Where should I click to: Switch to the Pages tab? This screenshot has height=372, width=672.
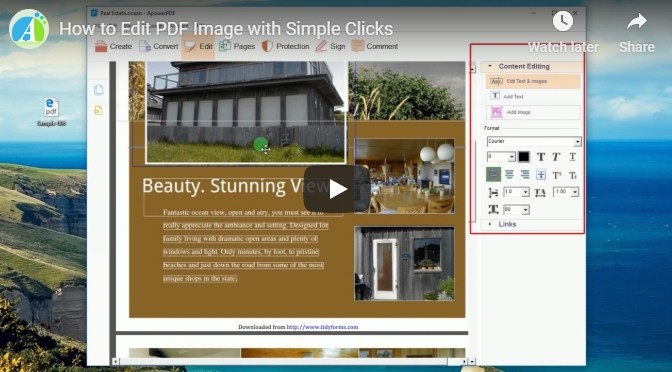click(237, 46)
